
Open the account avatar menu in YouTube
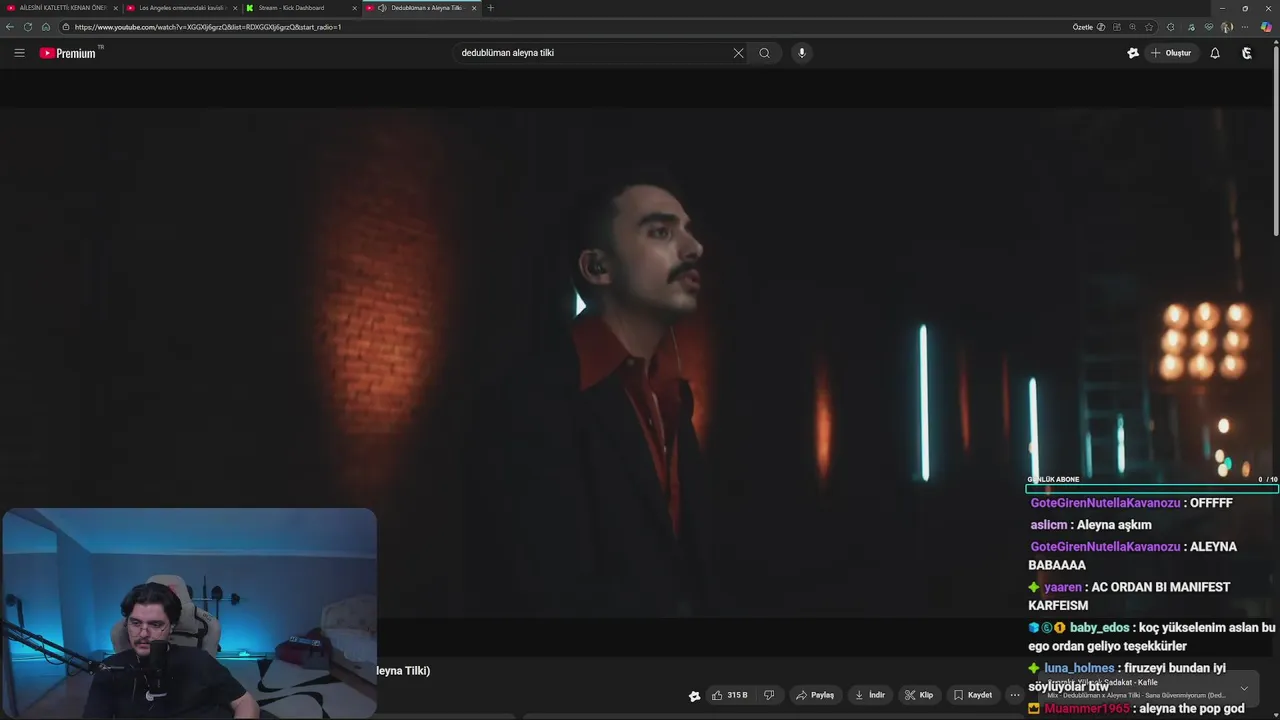pyautogui.click(x=1247, y=53)
